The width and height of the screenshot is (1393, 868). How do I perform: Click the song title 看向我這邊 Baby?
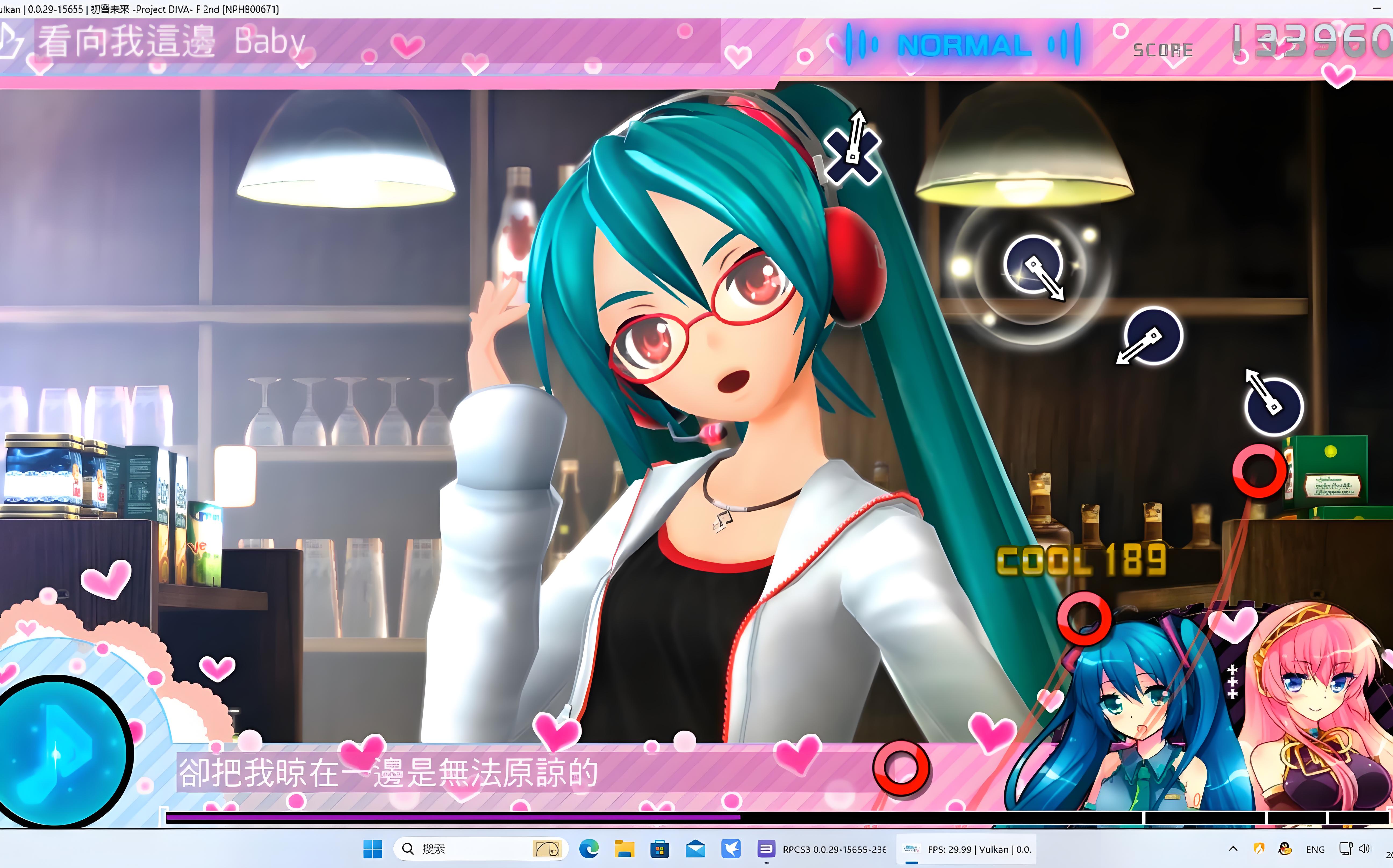(x=172, y=41)
